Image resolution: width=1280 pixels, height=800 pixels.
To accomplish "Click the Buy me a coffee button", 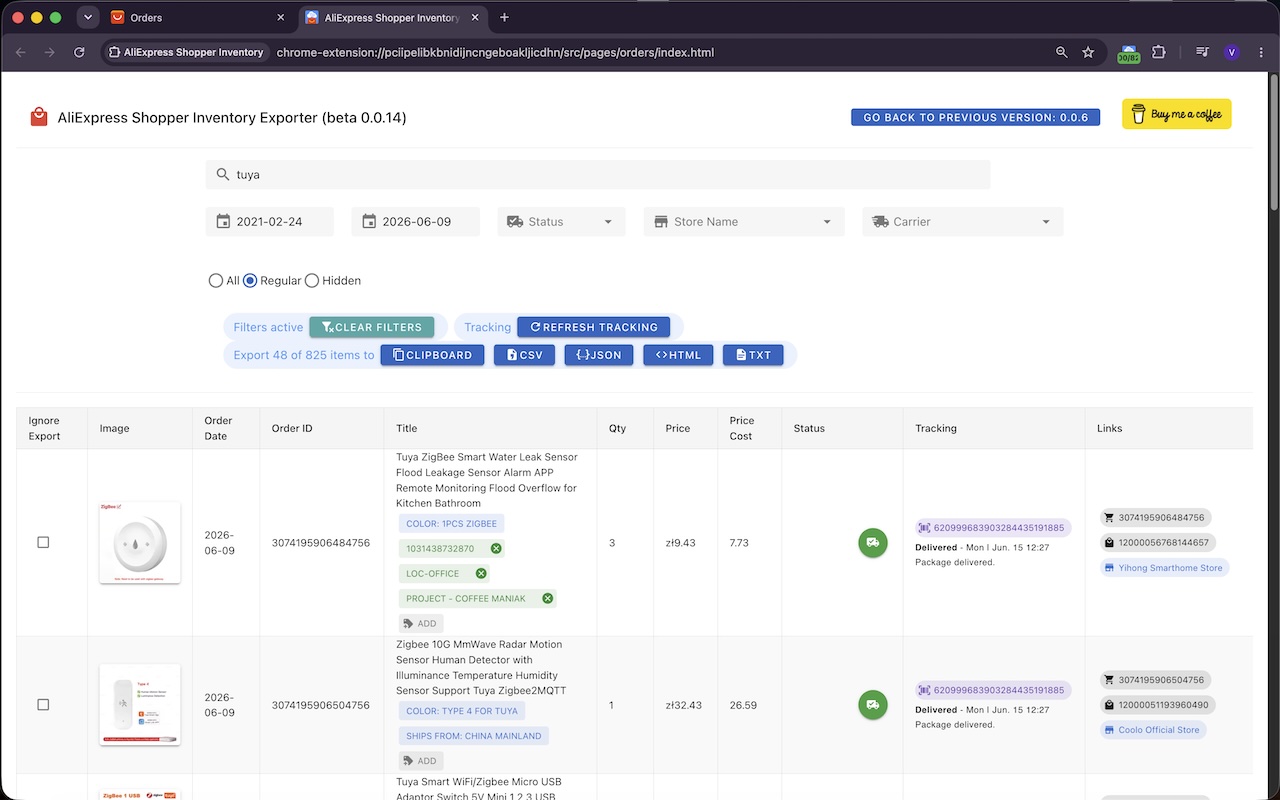I will coord(1176,114).
